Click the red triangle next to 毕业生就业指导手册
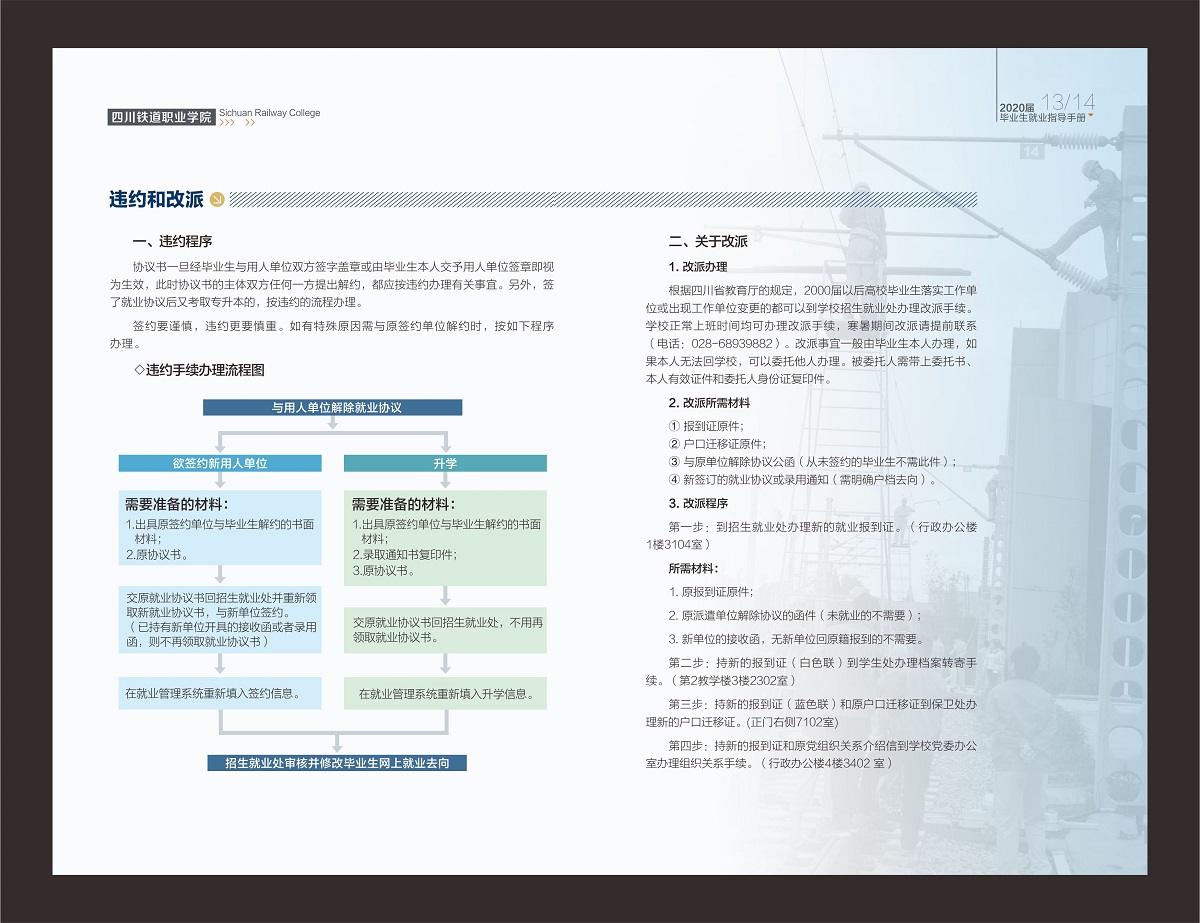 tap(1091, 115)
